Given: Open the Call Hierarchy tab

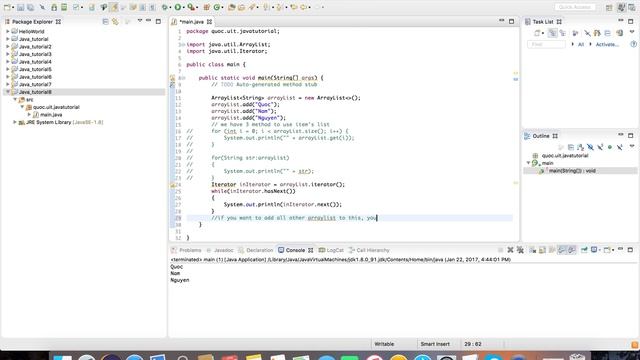Looking at the screenshot, I should (369, 250).
